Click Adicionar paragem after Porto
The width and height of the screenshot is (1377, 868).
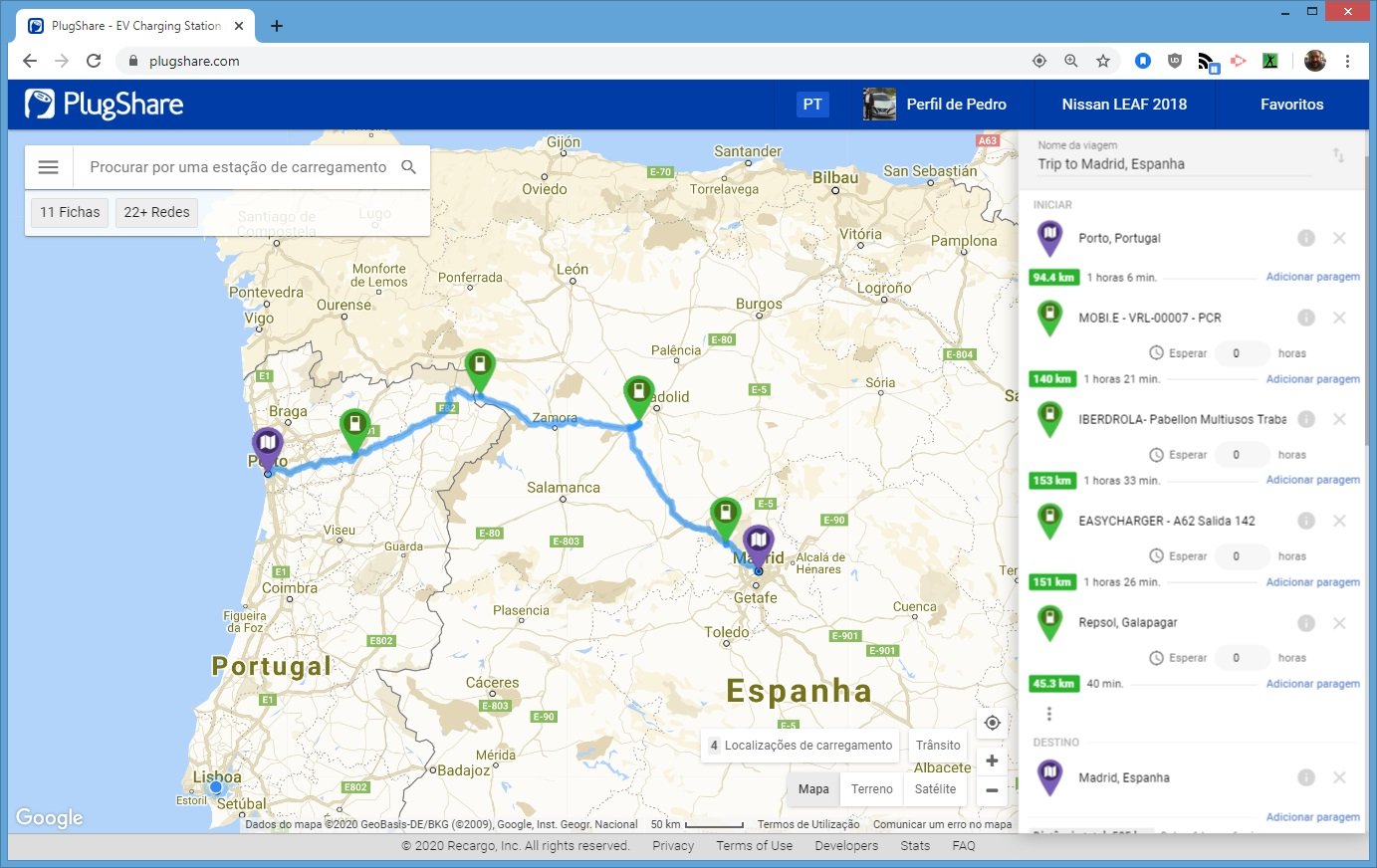coord(1312,277)
